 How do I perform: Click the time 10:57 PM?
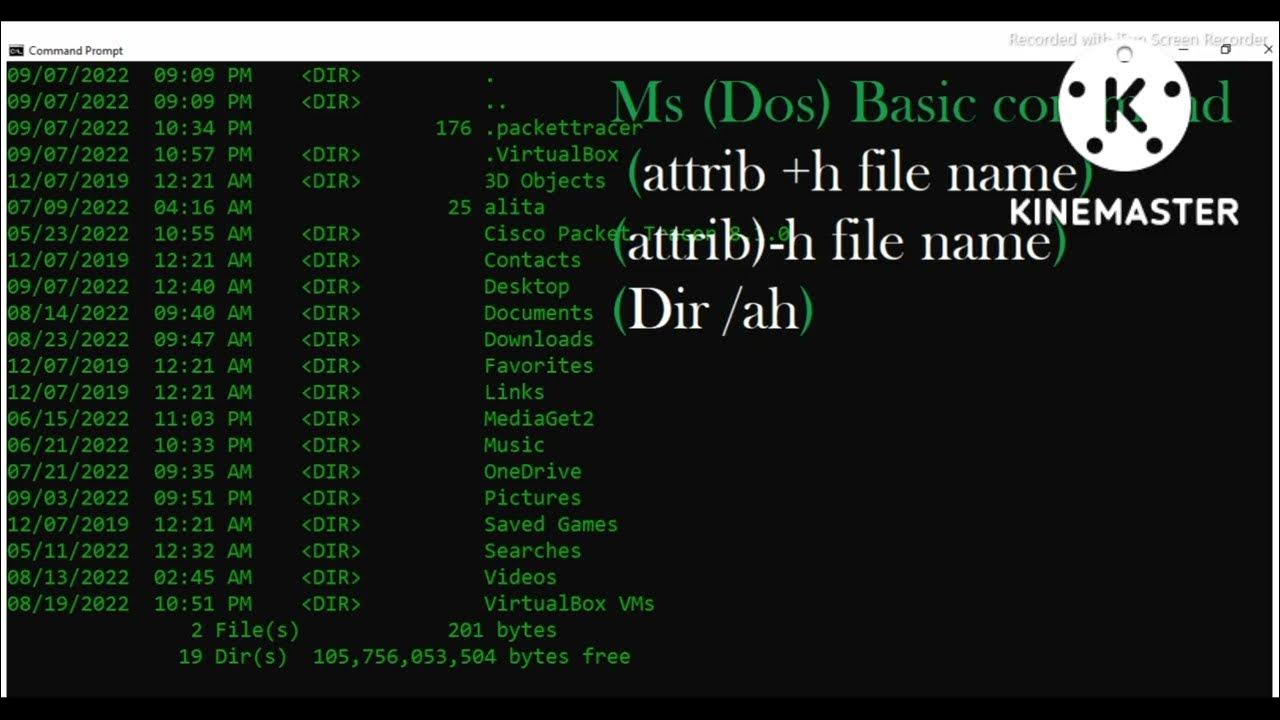[203, 154]
